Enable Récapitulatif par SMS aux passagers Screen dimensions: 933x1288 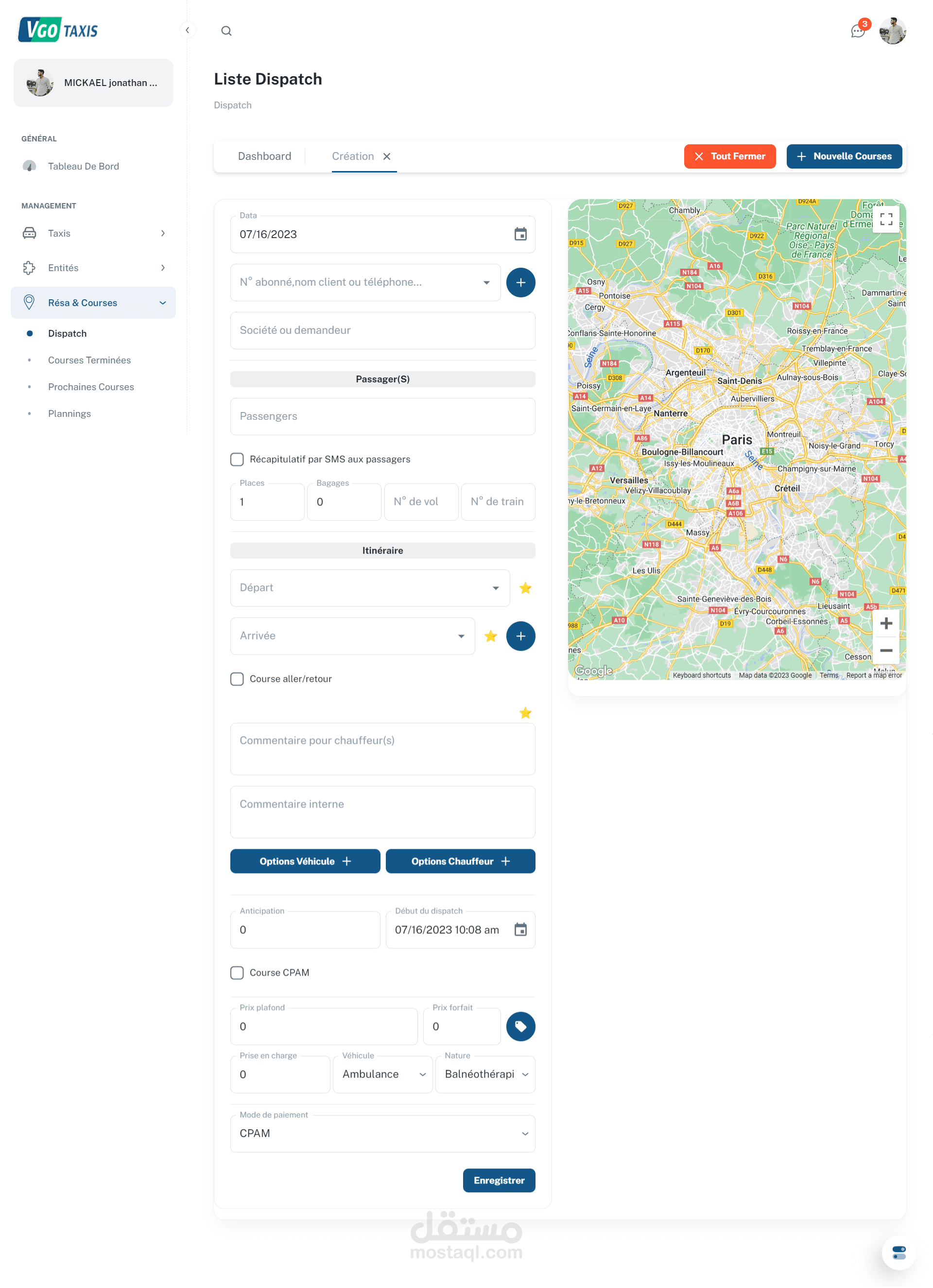(237, 459)
